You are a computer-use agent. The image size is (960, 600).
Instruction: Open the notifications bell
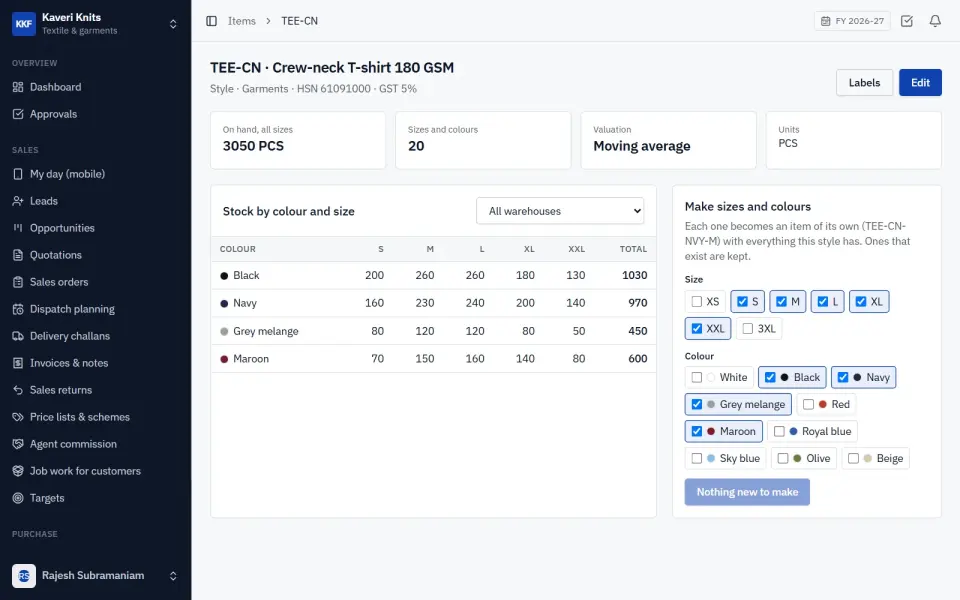pyautogui.click(x=935, y=21)
